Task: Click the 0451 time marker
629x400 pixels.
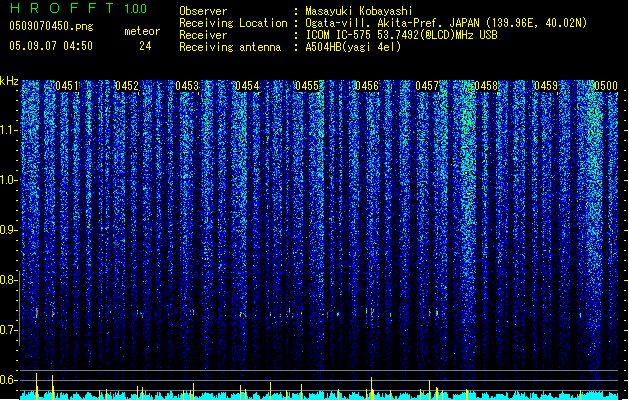Action: click(67, 86)
